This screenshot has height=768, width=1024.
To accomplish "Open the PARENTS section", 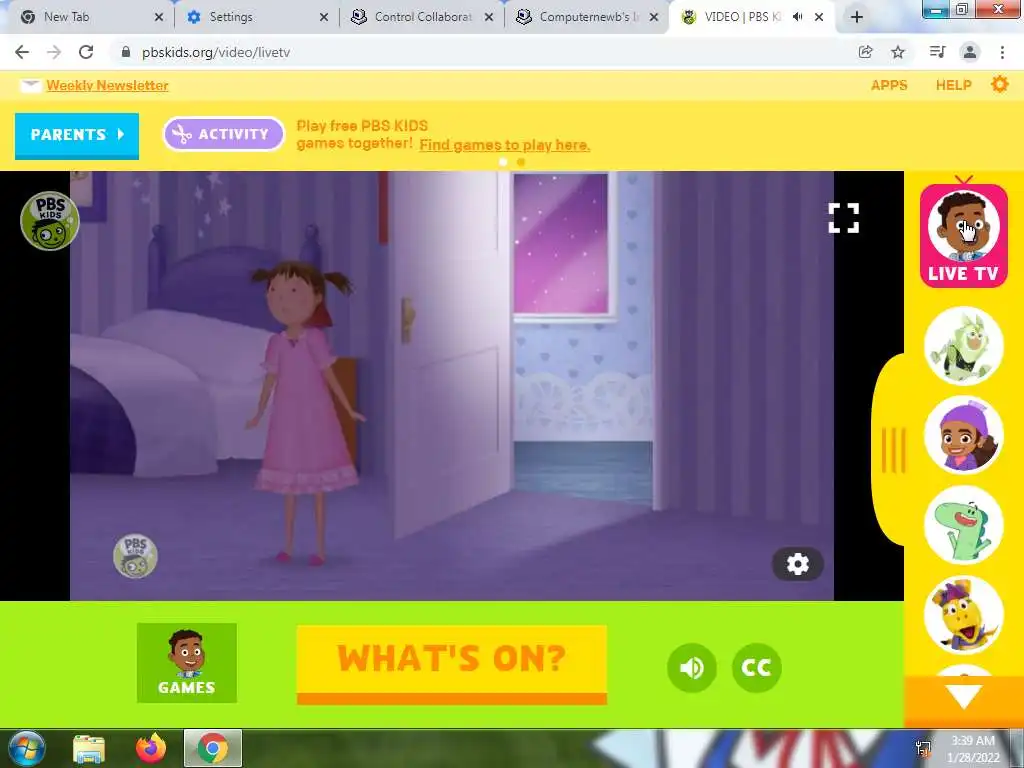I will (x=77, y=135).
